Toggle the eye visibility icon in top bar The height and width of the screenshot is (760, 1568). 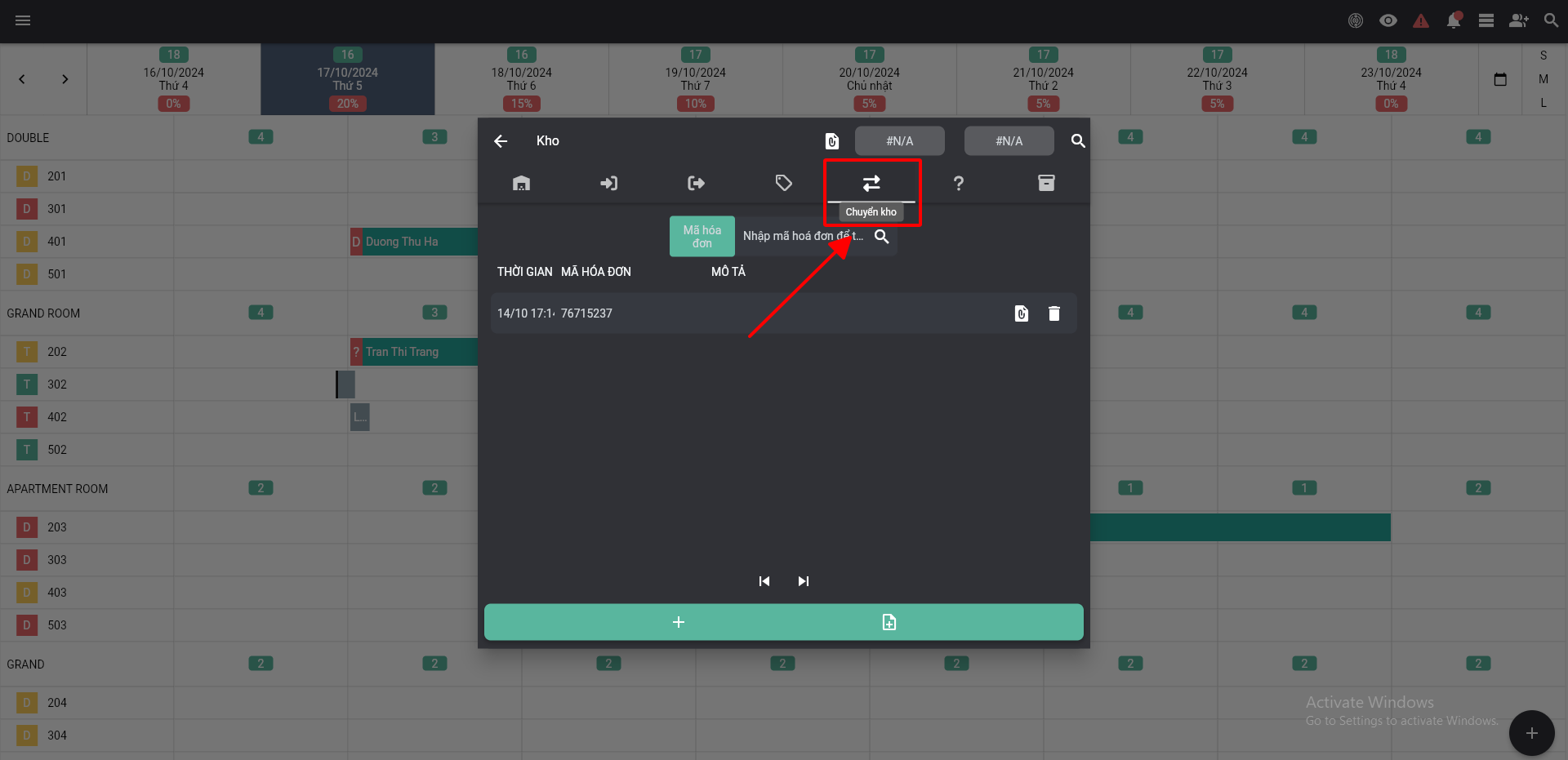pyautogui.click(x=1388, y=20)
